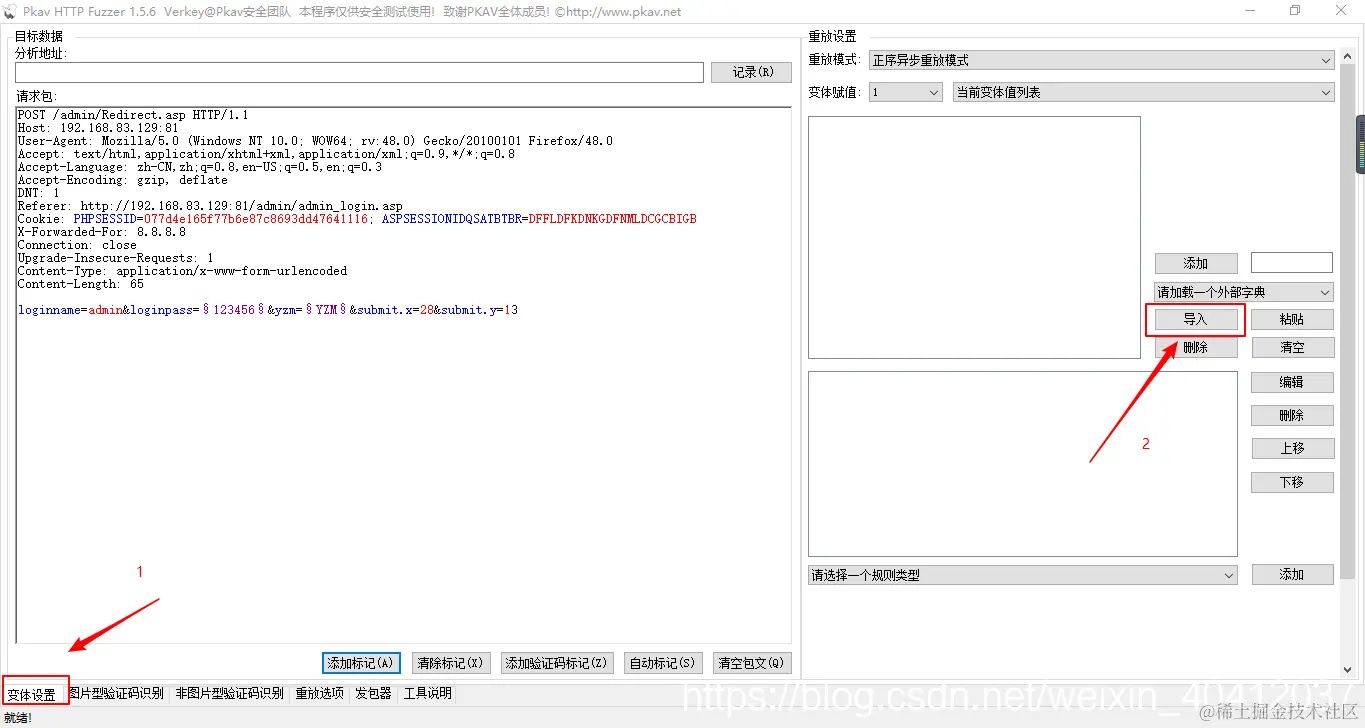The width and height of the screenshot is (1365, 728).
Task: Switch to the 变体设置 tab
Action: pyautogui.click(x=33, y=694)
